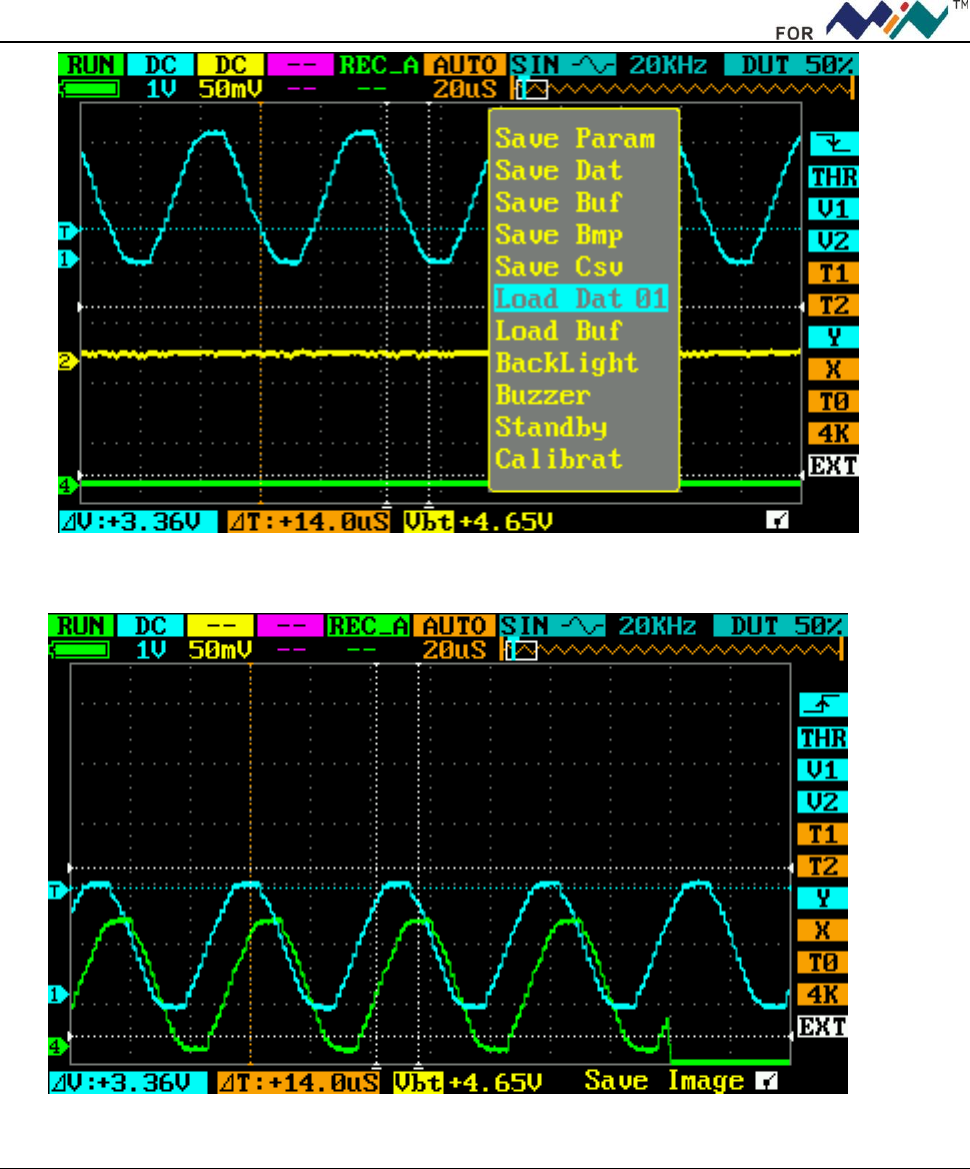Change 1V range in upper scope

tap(161, 89)
